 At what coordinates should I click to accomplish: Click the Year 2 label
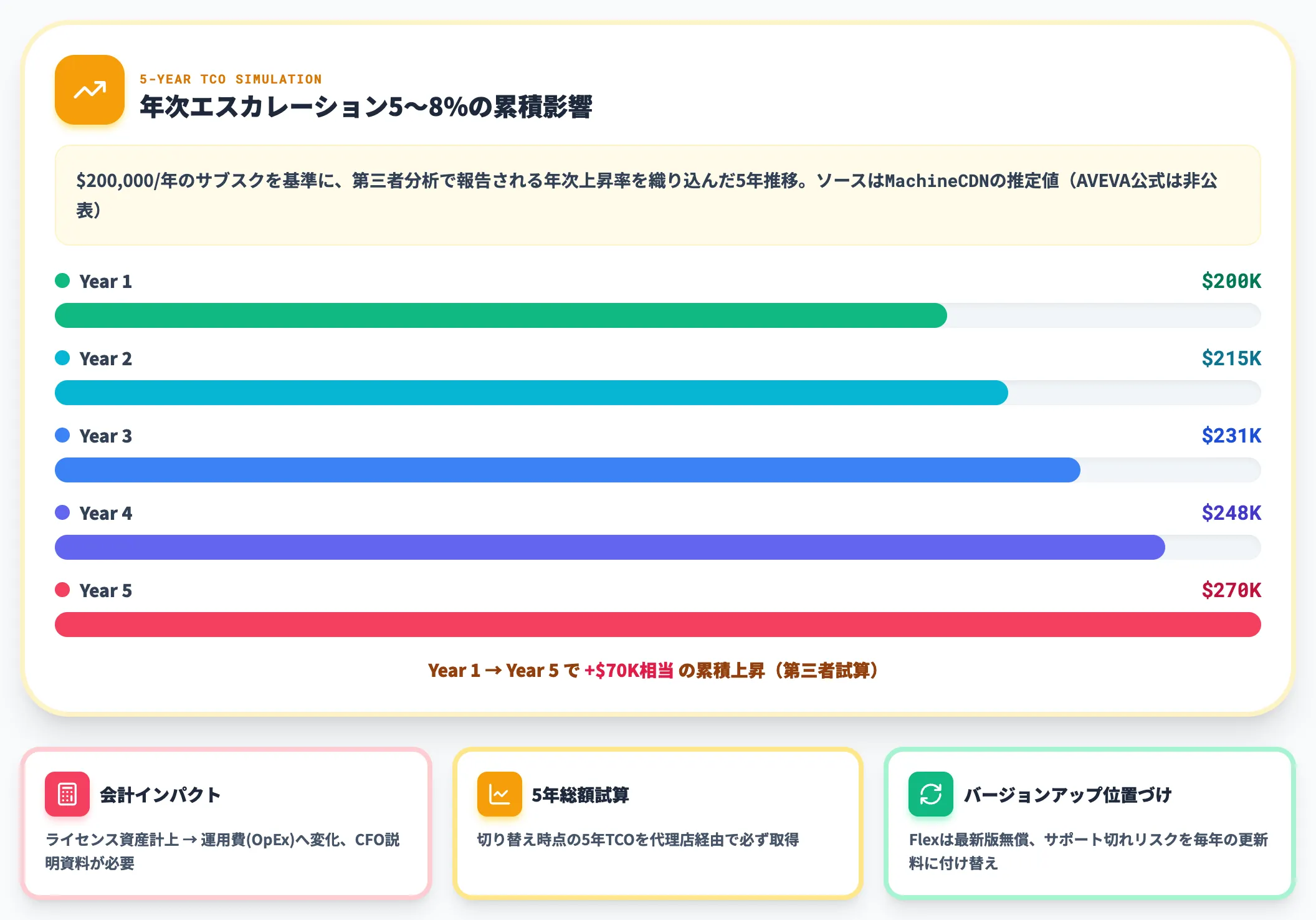[106, 359]
